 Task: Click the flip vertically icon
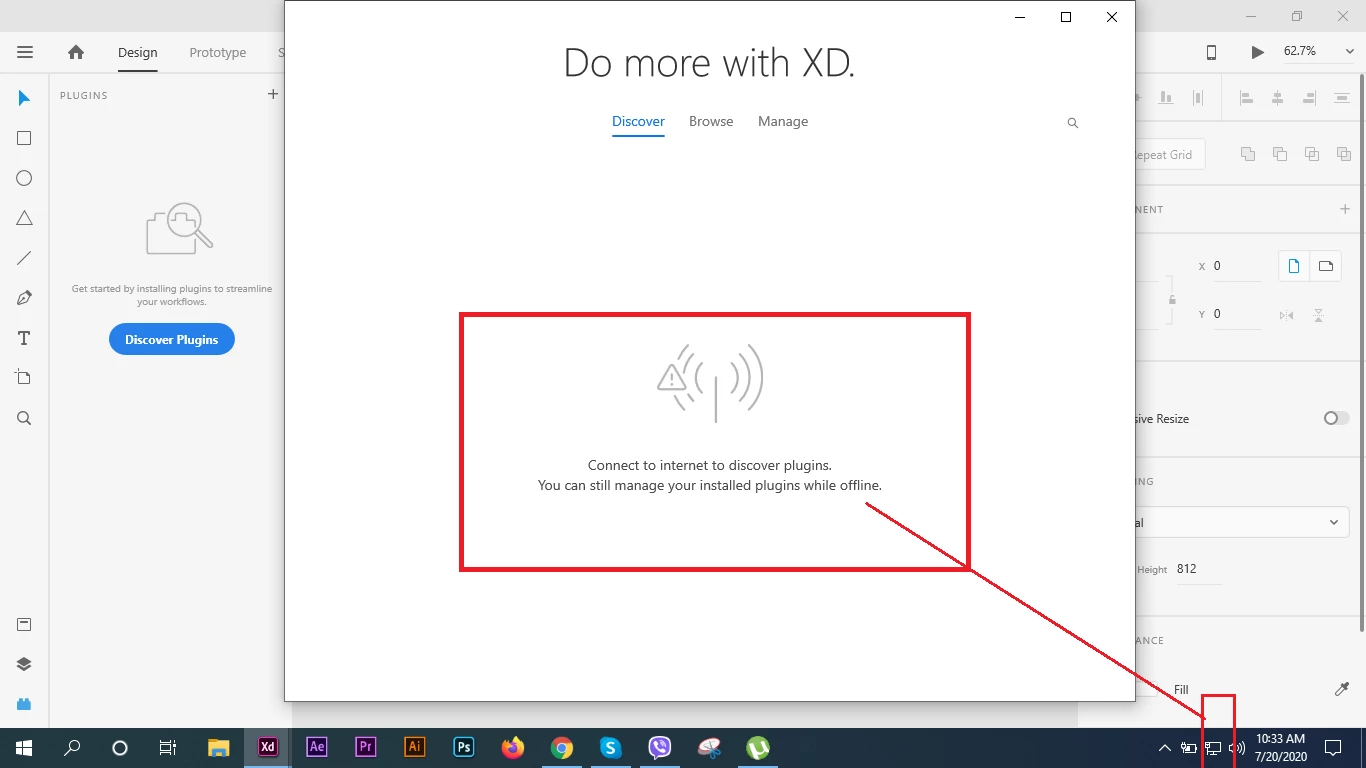click(1318, 316)
